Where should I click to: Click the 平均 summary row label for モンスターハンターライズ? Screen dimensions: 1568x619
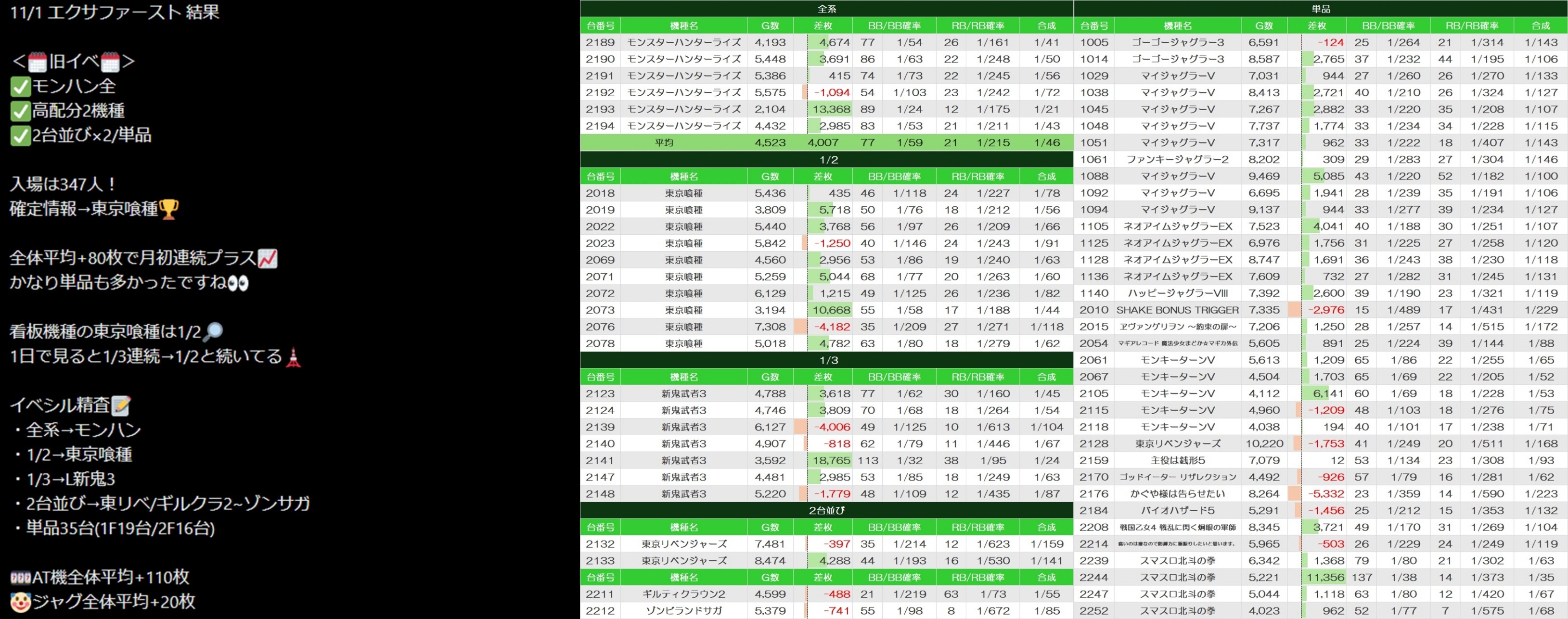coord(664,142)
